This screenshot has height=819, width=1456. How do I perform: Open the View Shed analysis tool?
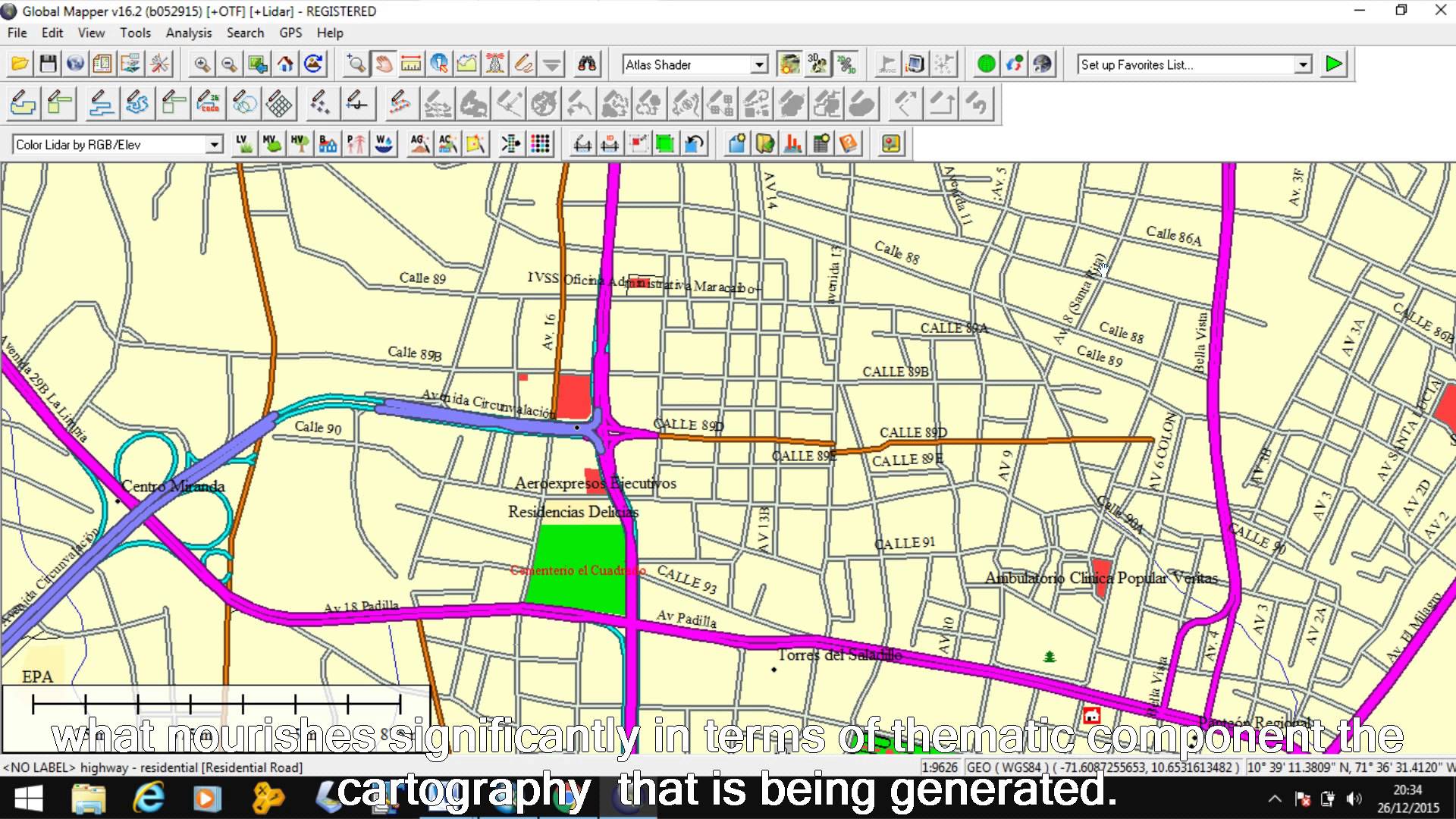coord(494,64)
